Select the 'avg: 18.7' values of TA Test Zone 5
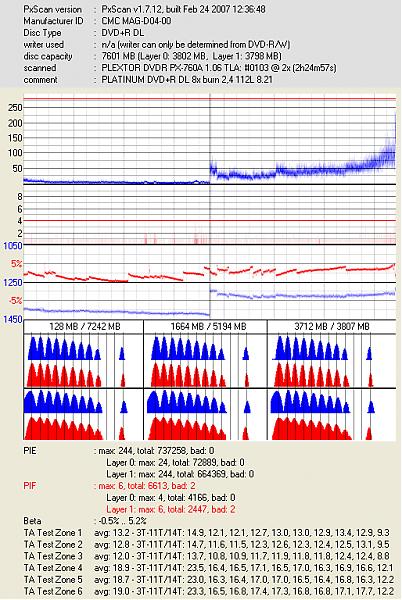 pos(244,580)
